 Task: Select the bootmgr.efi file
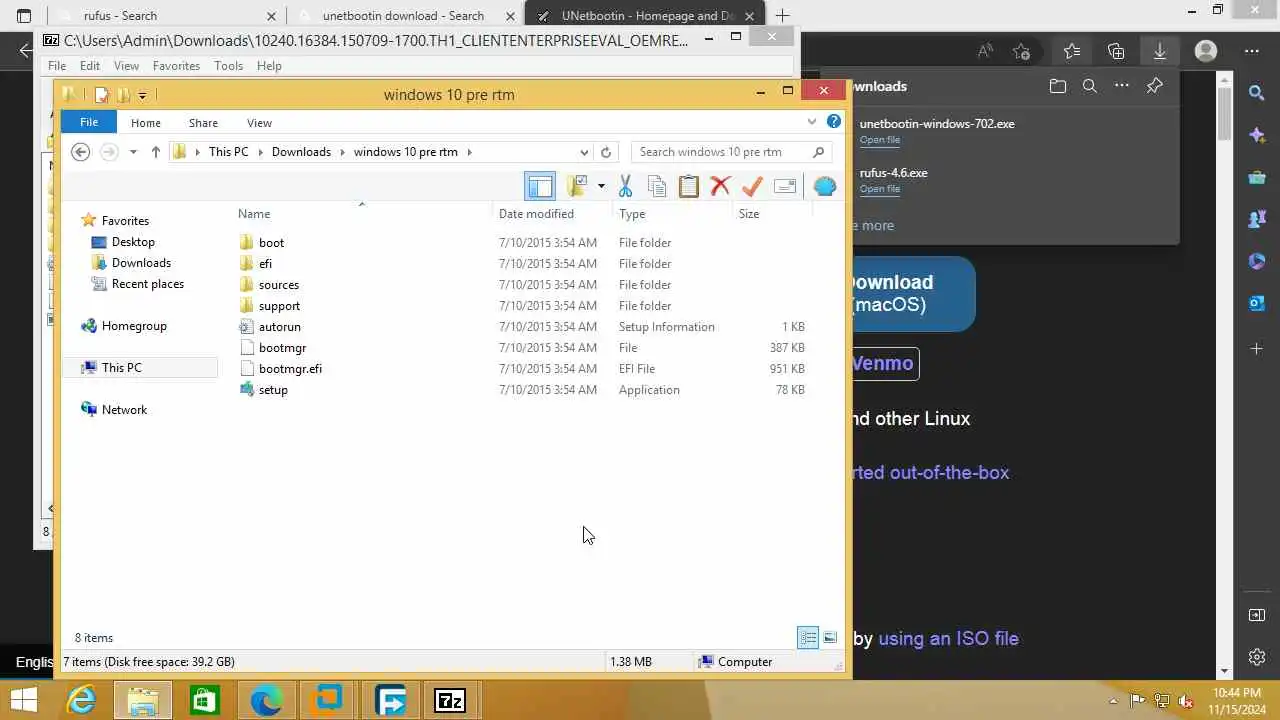(x=290, y=369)
